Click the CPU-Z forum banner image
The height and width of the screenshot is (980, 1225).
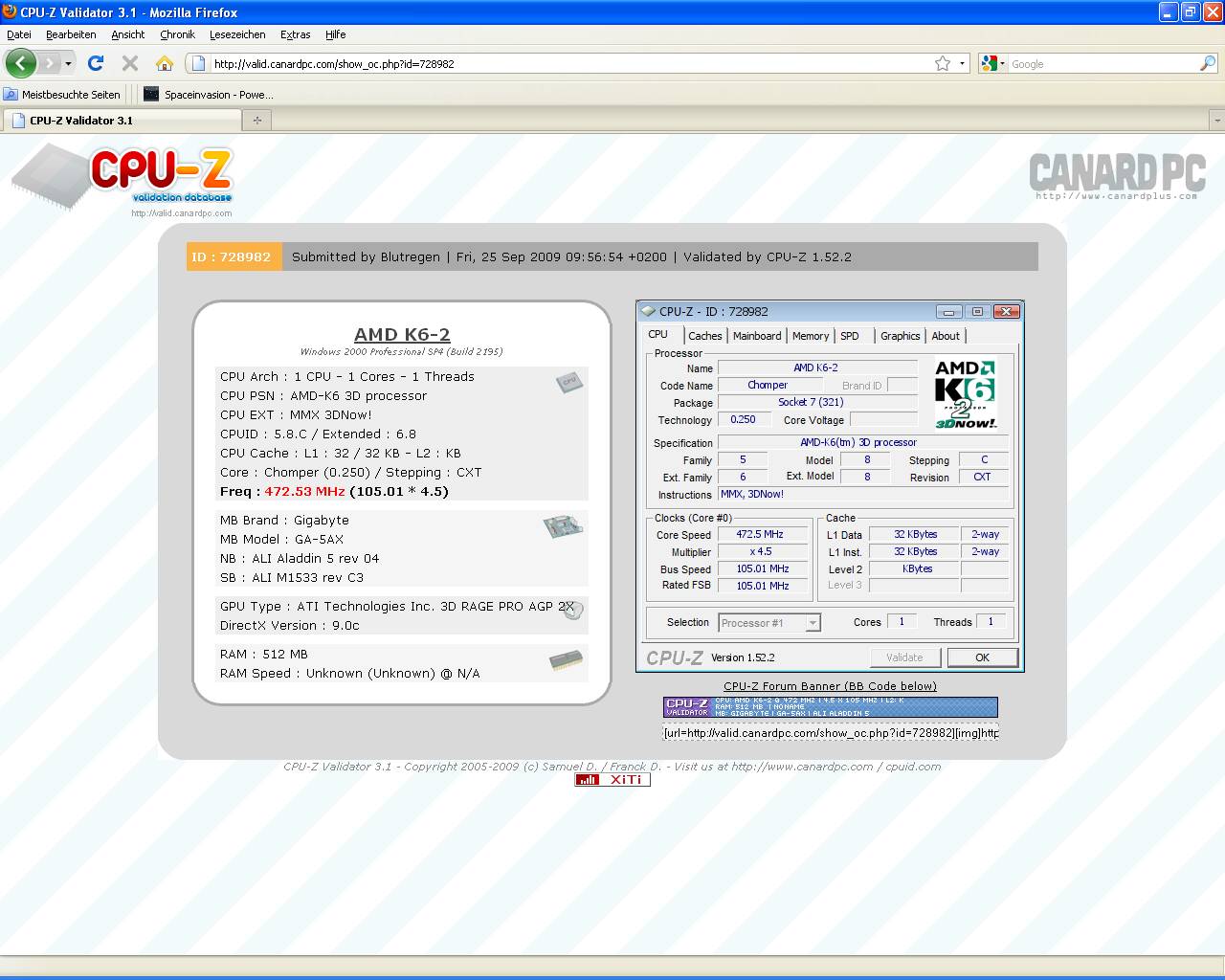coord(830,707)
